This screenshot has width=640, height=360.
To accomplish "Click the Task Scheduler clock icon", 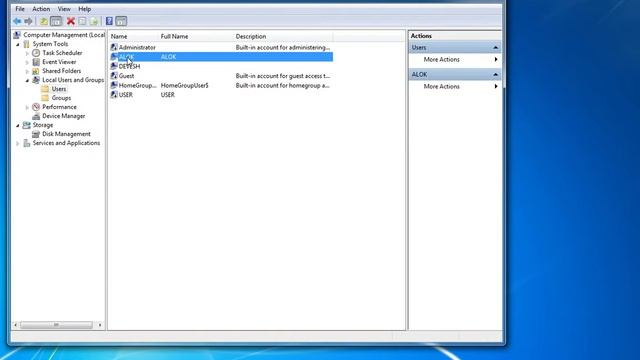I will [x=36, y=53].
